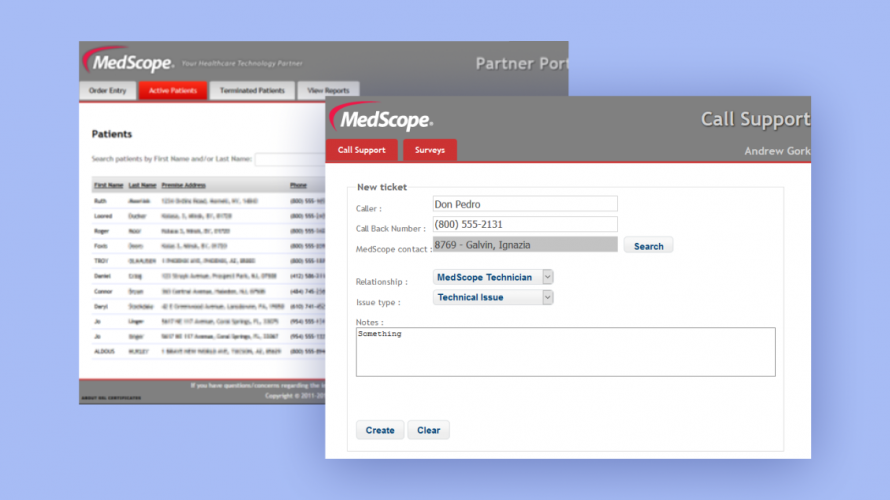Click the MedScope contact field with Galvin, Ignazia
Viewport: 890px width, 500px height.
pyautogui.click(x=525, y=245)
